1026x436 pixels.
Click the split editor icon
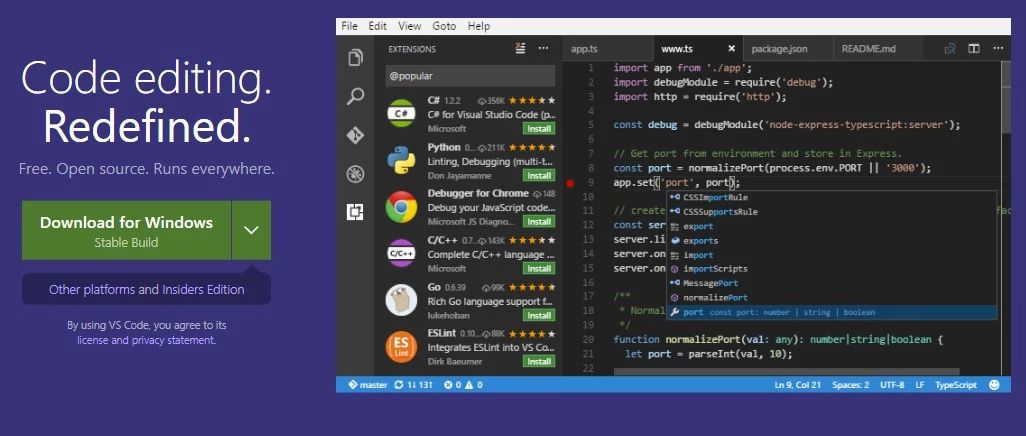[974, 48]
